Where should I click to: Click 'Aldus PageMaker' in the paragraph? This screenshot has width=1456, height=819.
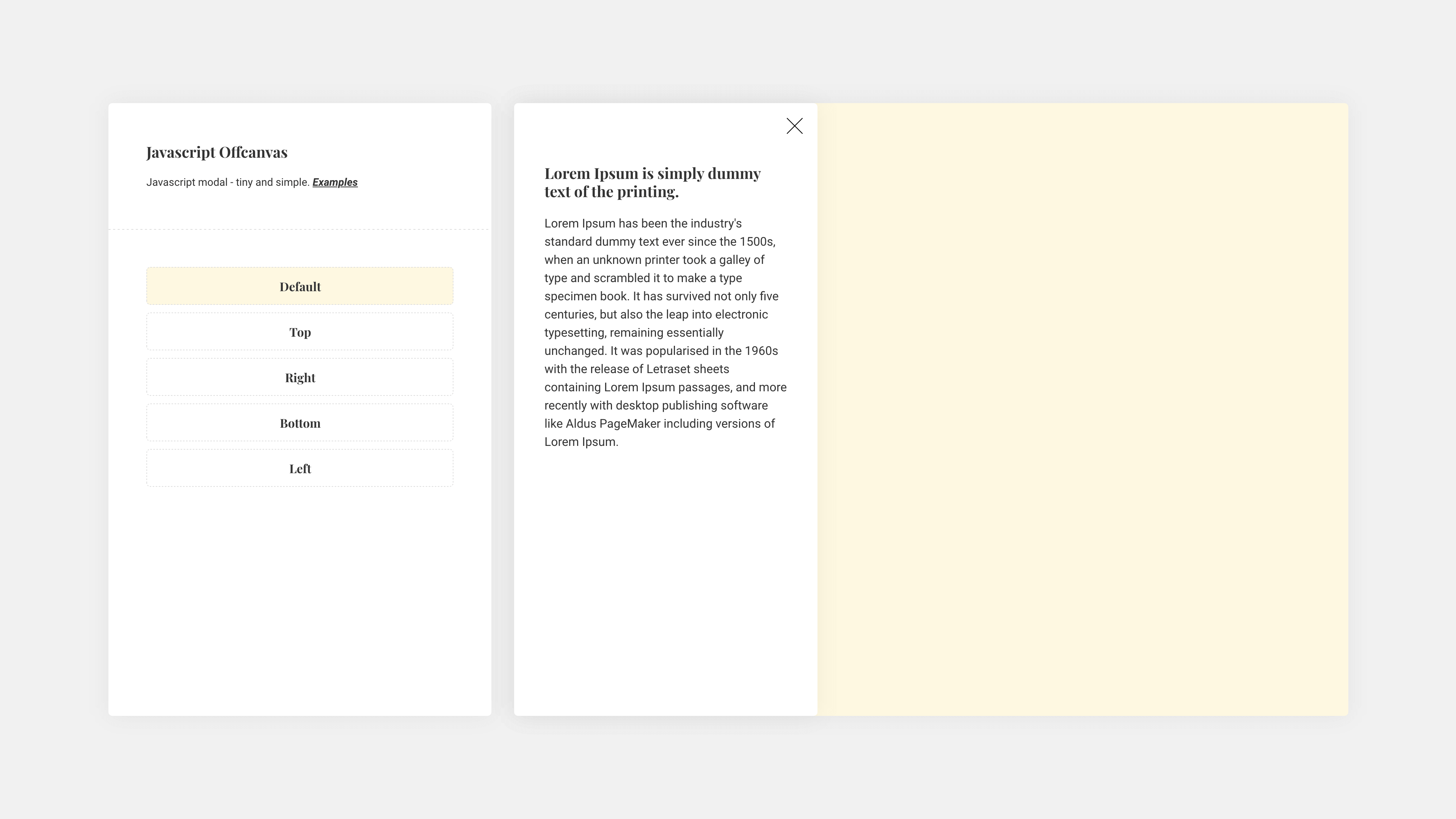point(613,424)
